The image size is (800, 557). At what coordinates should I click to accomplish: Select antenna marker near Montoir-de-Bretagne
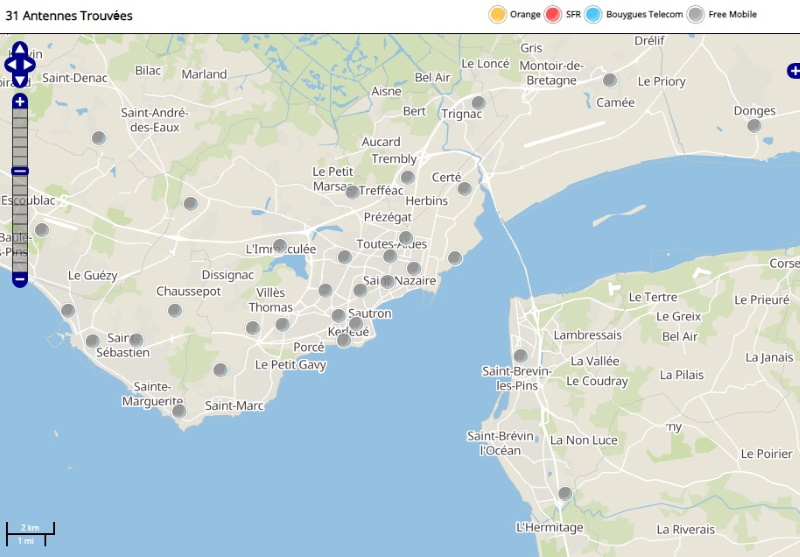[610, 80]
